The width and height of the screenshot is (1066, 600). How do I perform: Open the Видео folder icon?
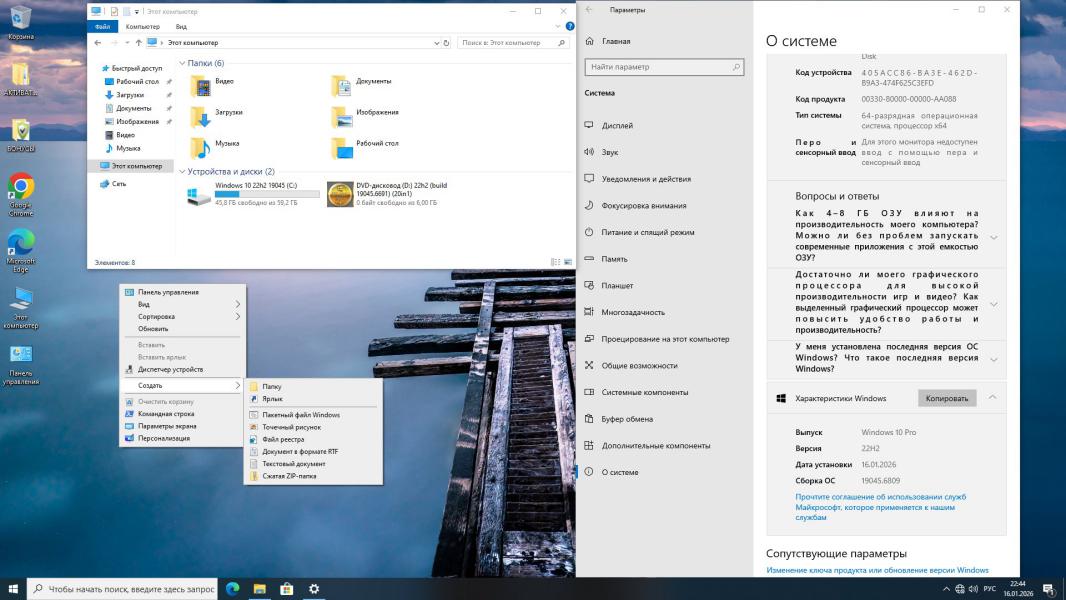pyautogui.click(x=201, y=86)
